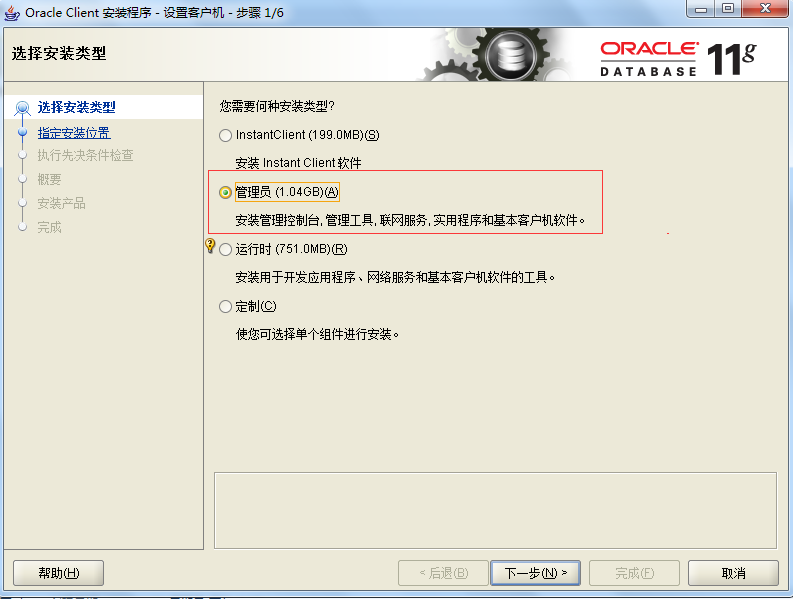Click the 下一步(N) button
Viewport: 793px width, 599px height.
tap(535, 573)
